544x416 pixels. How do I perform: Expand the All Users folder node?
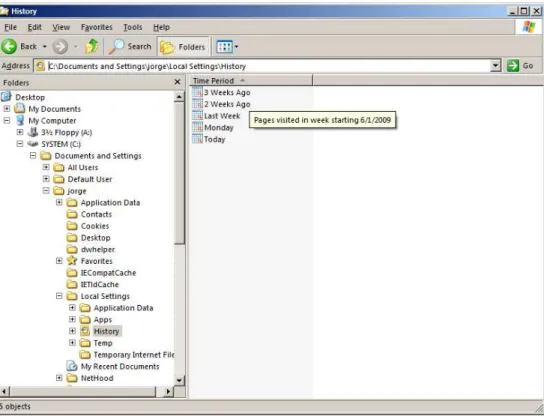tap(46, 167)
